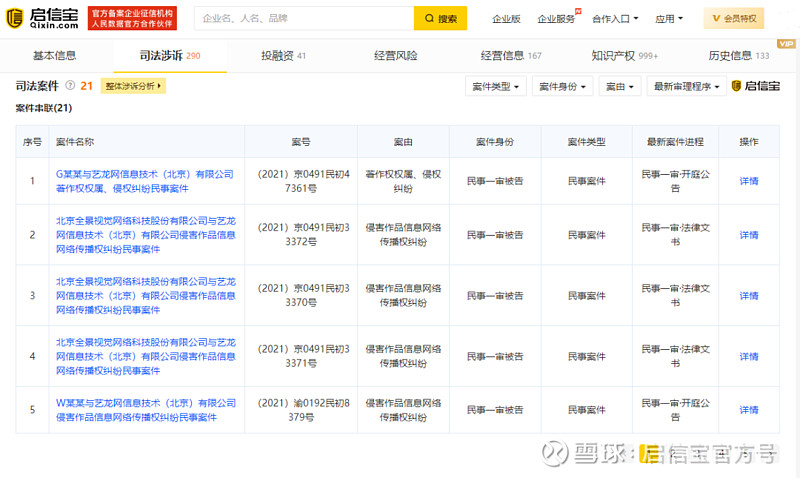Click 详情 for case row 1
800x478 pixels.
click(749, 181)
